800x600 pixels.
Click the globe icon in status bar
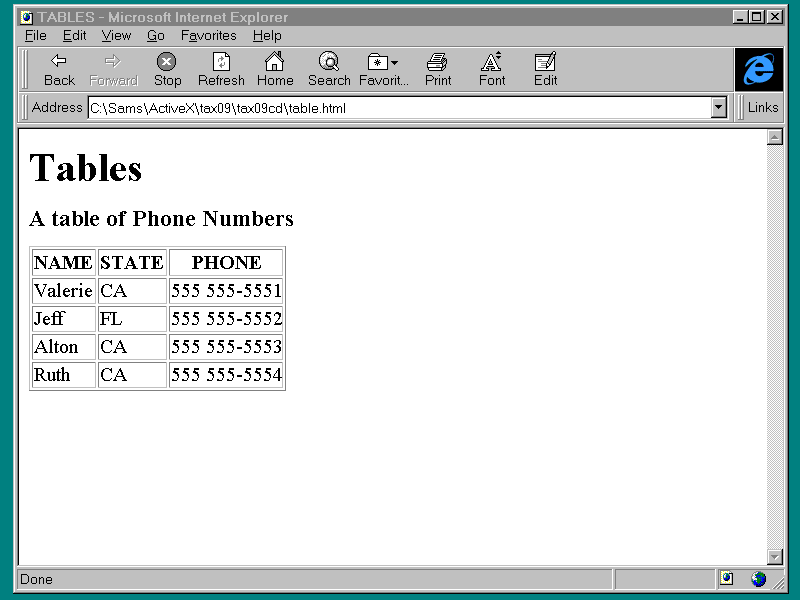tap(759, 579)
